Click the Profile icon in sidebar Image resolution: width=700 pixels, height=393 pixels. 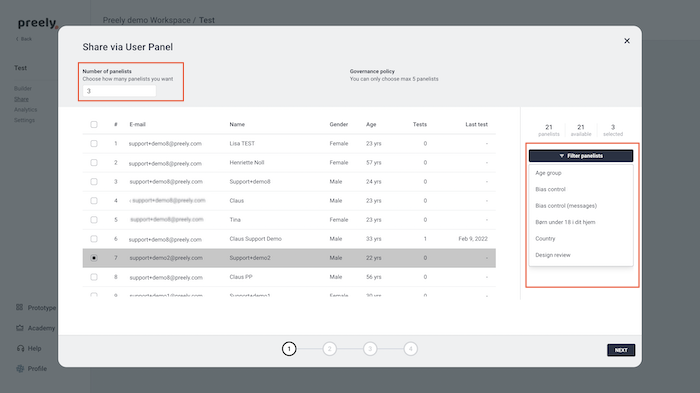click(x=20, y=368)
